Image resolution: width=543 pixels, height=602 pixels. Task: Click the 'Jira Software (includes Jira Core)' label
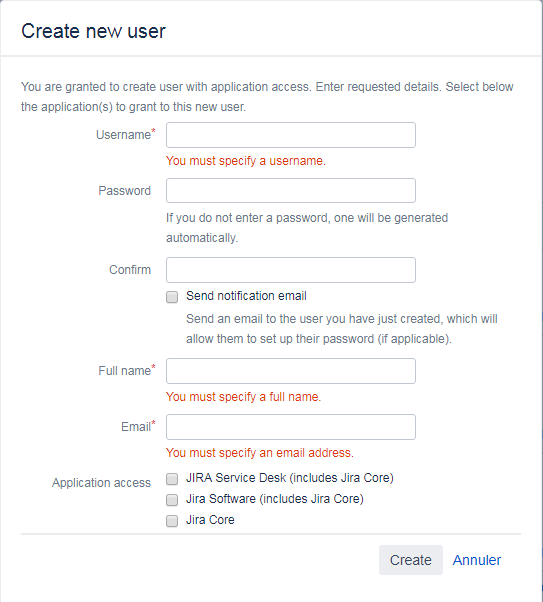275,499
